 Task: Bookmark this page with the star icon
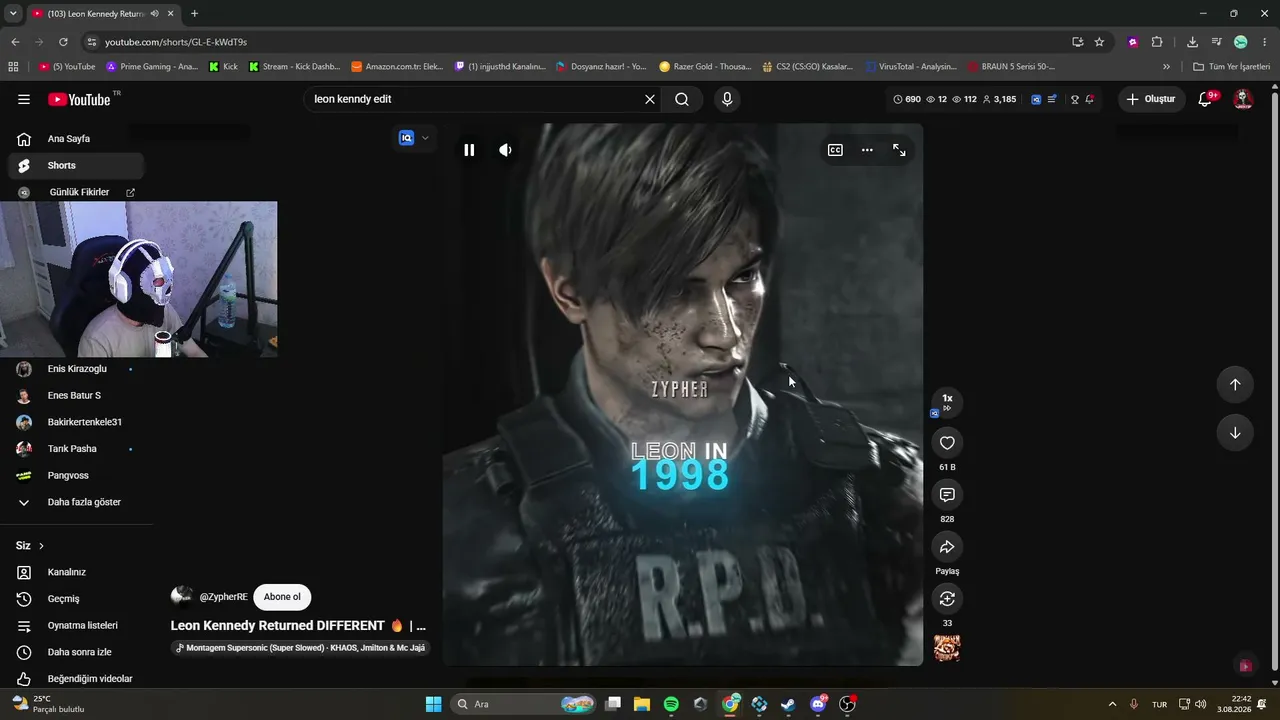(x=1099, y=42)
